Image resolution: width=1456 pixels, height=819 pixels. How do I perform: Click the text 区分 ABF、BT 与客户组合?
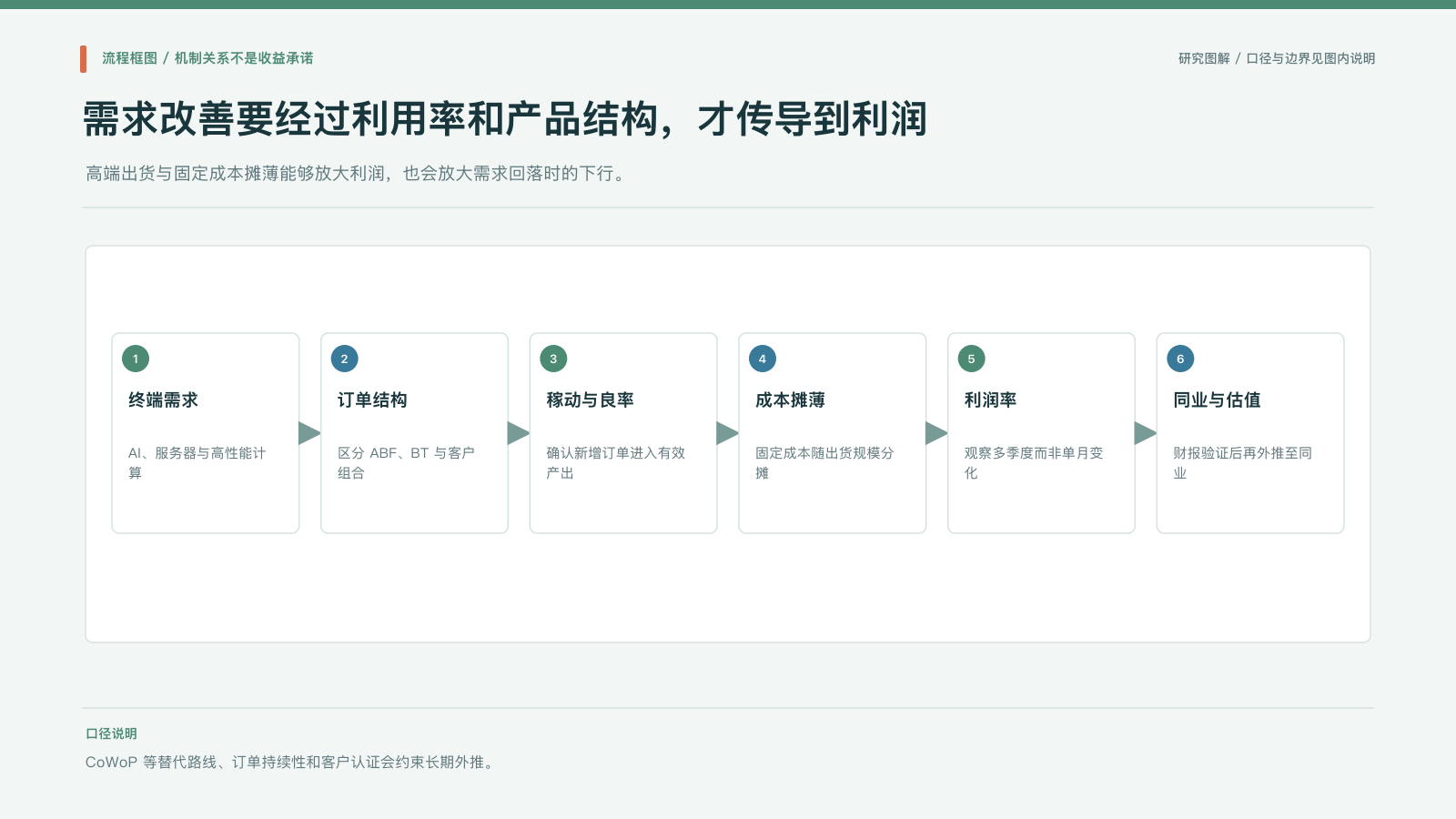(x=406, y=462)
